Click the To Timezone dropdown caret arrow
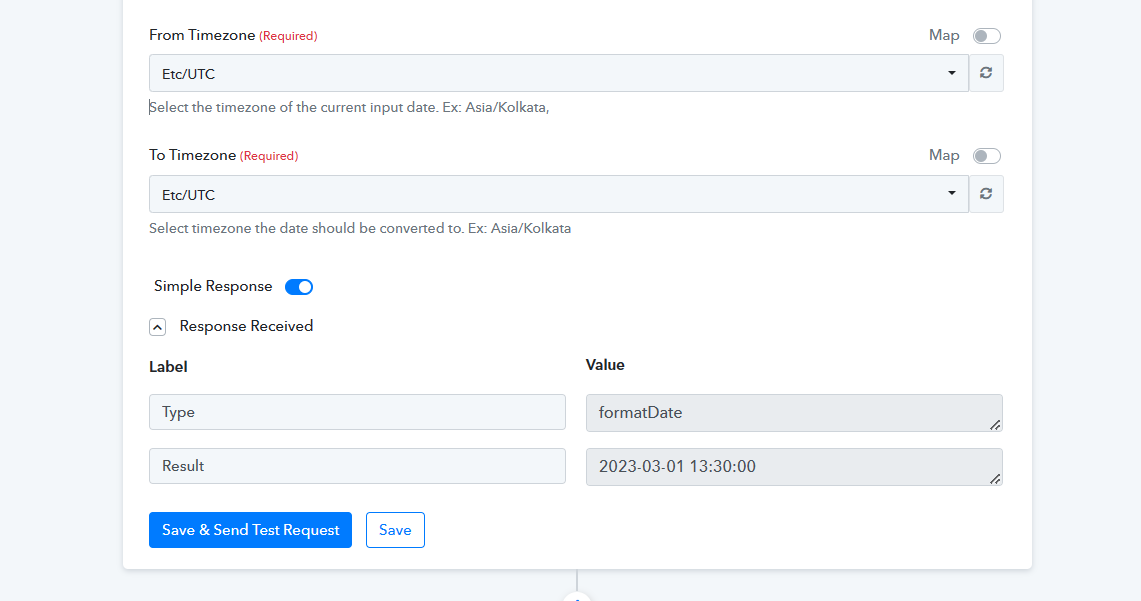The height and width of the screenshot is (601, 1141). pyautogui.click(x=951, y=193)
